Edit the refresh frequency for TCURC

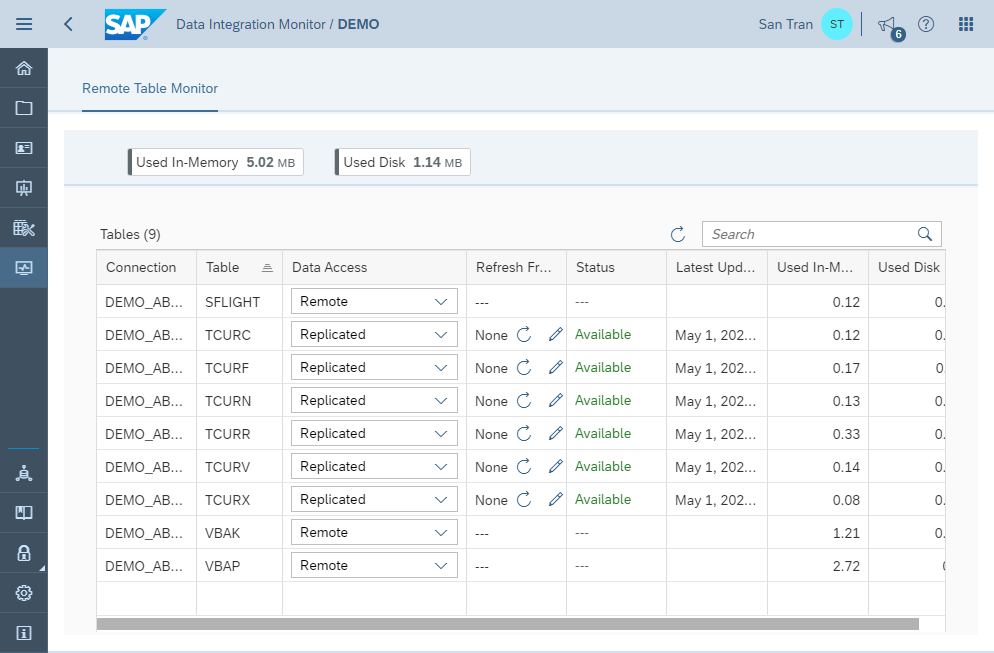point(555,334)
